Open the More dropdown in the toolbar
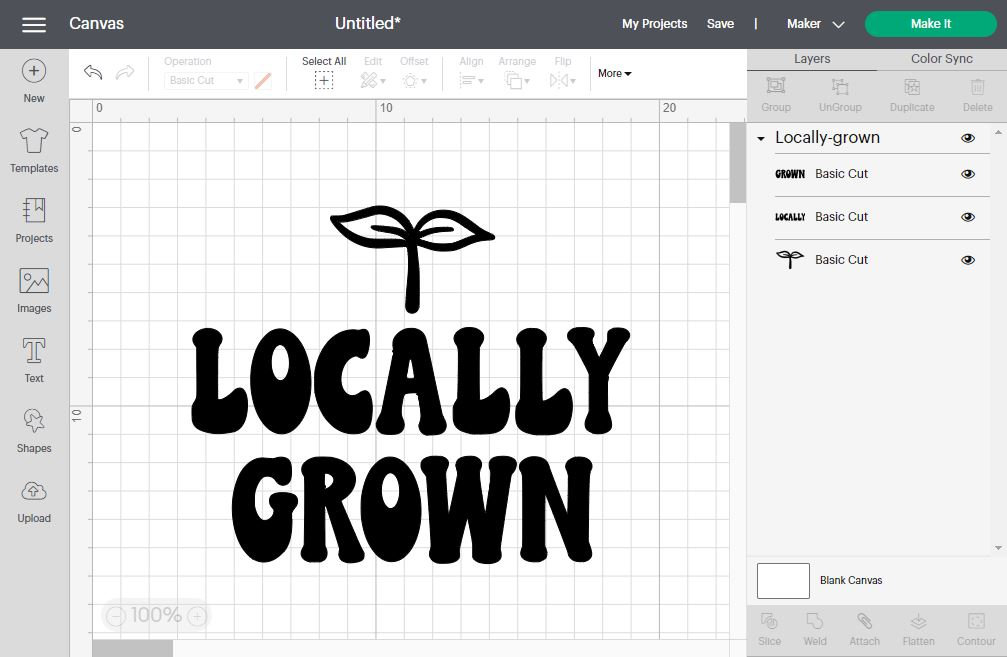 point(613,73)
